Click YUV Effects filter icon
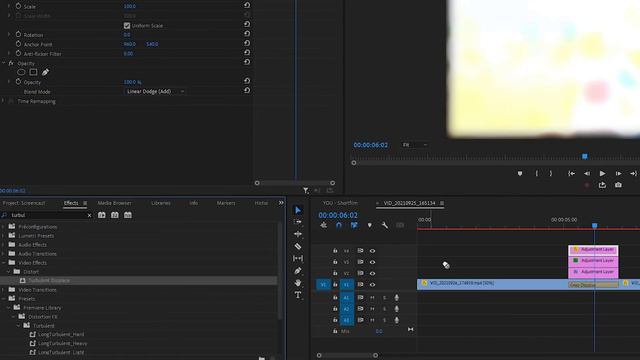 [128, 215]
